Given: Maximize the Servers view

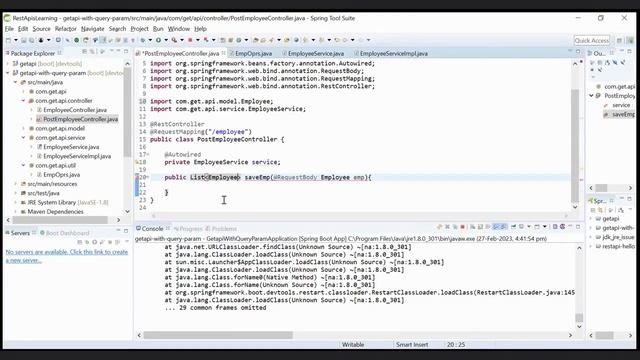Looking at the screenshot, I should click(x=126, y=231).
